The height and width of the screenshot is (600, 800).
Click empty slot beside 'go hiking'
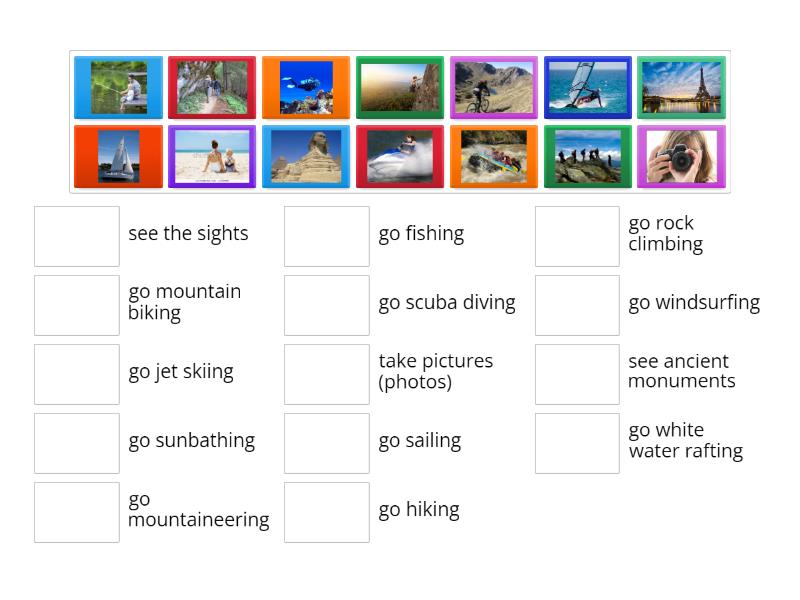(x=327, y=512)
